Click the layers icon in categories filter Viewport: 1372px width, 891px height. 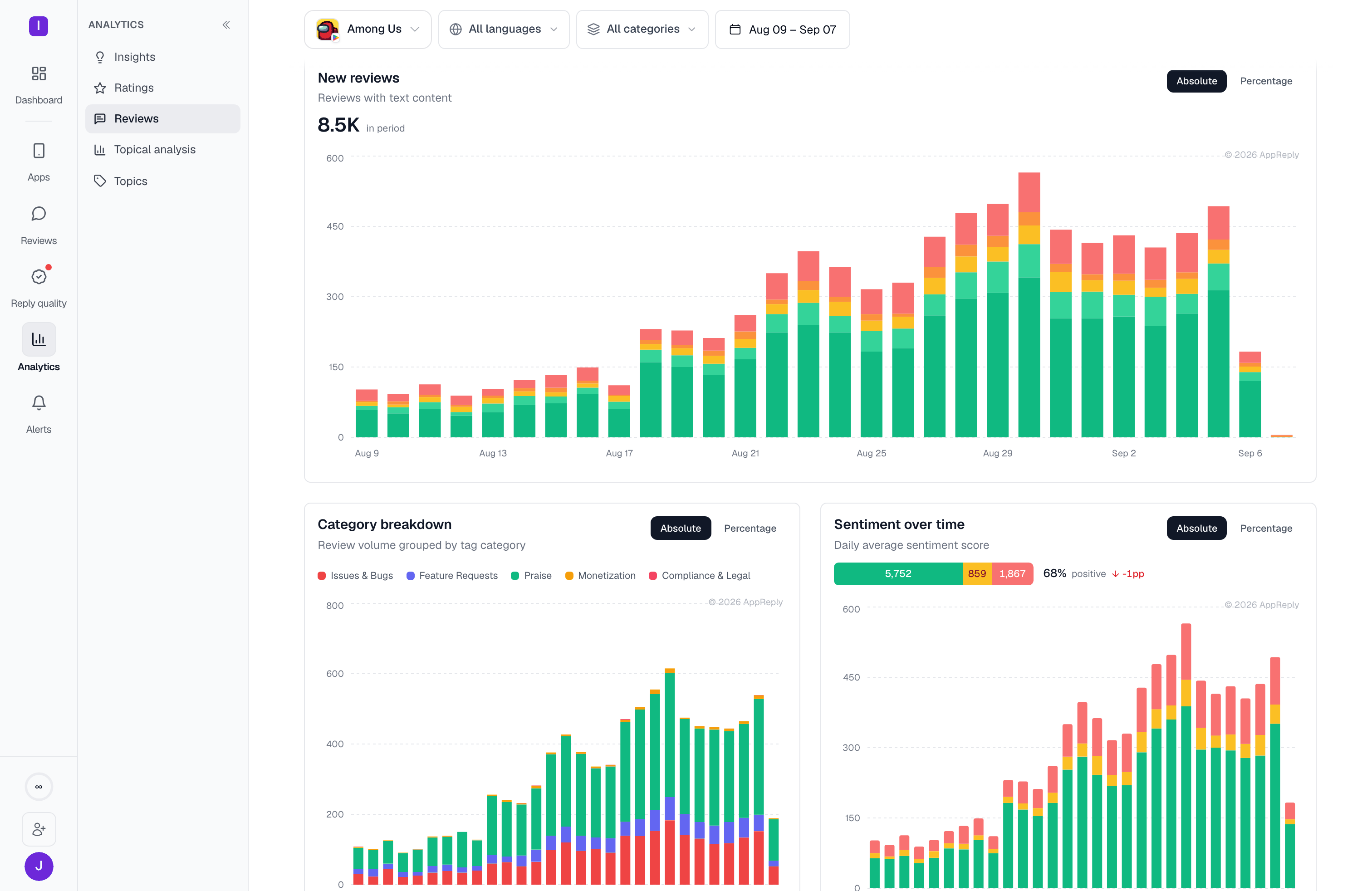pos(593,29)
